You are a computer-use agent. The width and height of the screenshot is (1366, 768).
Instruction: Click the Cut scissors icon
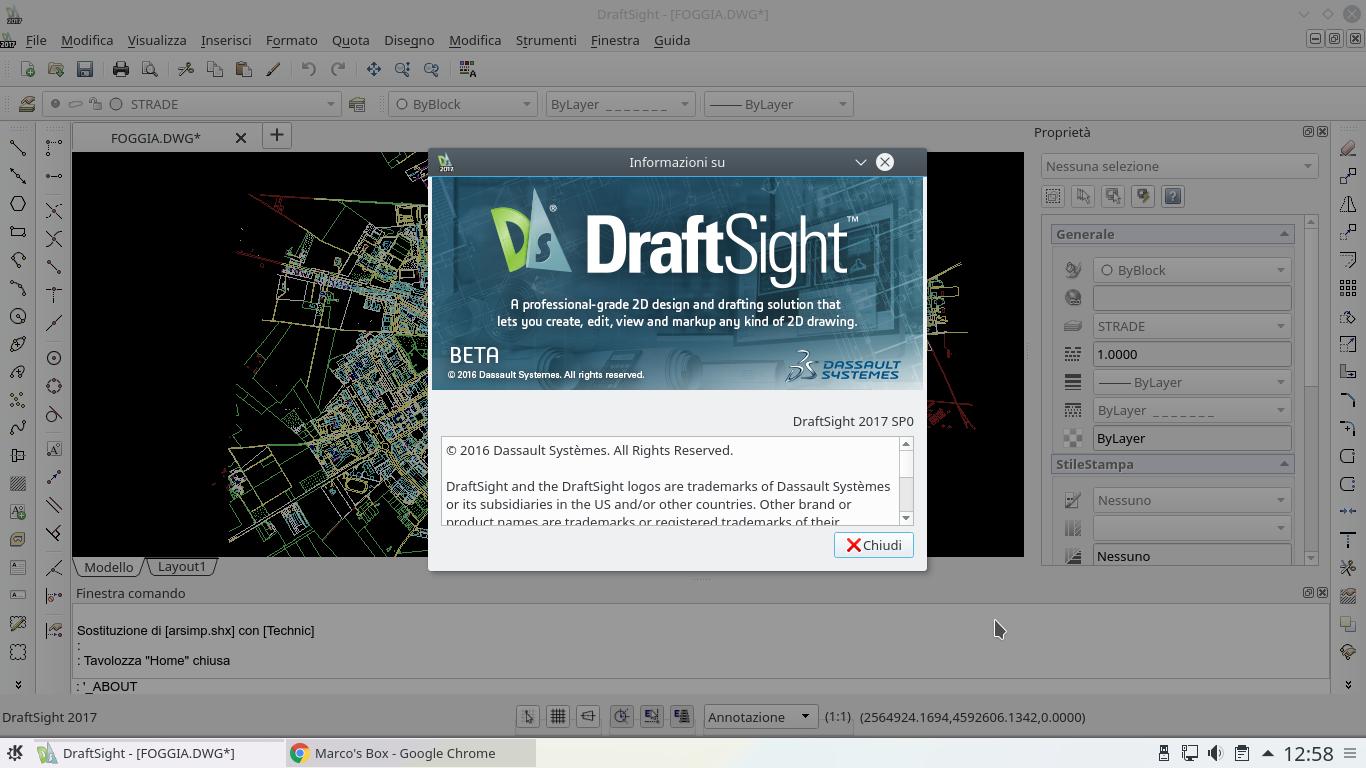coord(186,69)
